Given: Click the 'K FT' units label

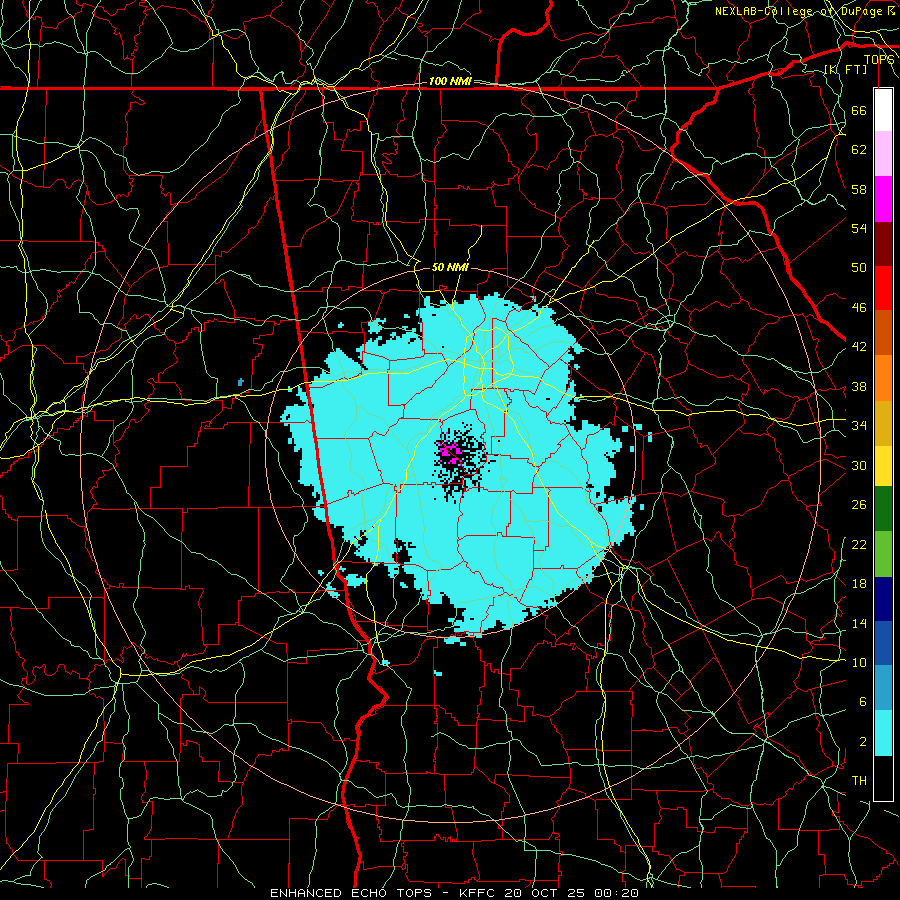Looking at the screenshot, I should tap(846, 69).
